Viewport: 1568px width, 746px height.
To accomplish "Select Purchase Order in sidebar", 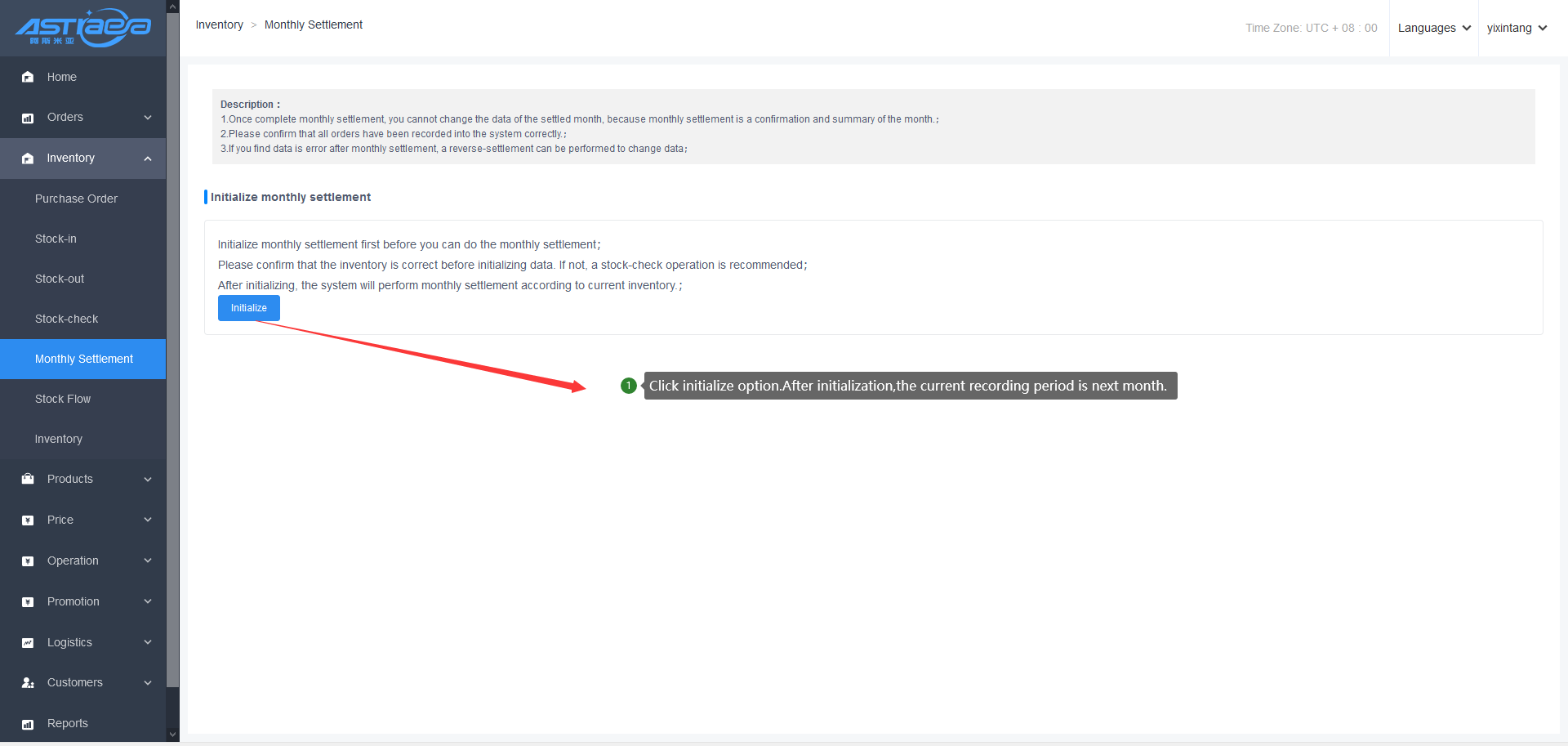I will tap(76, 199).
